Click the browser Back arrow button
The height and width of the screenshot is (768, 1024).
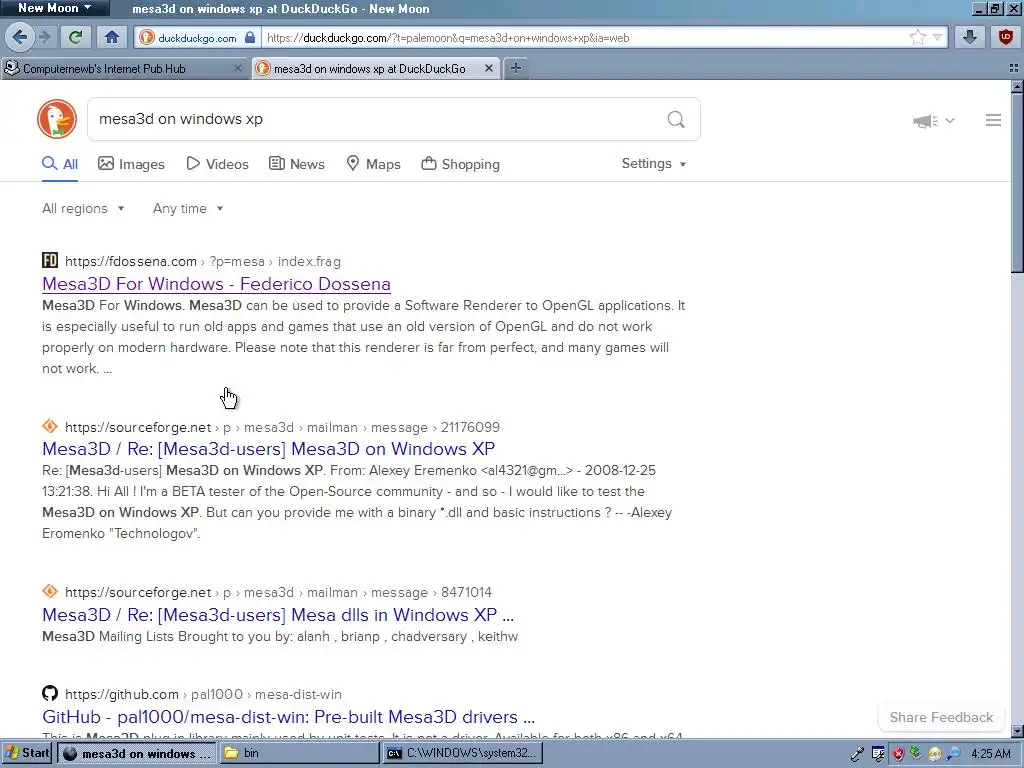(x=20, y=37)
